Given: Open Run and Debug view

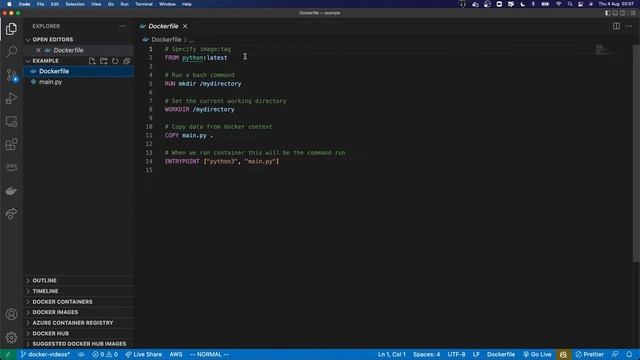Looking at the screenshot, I should [11, 98].
